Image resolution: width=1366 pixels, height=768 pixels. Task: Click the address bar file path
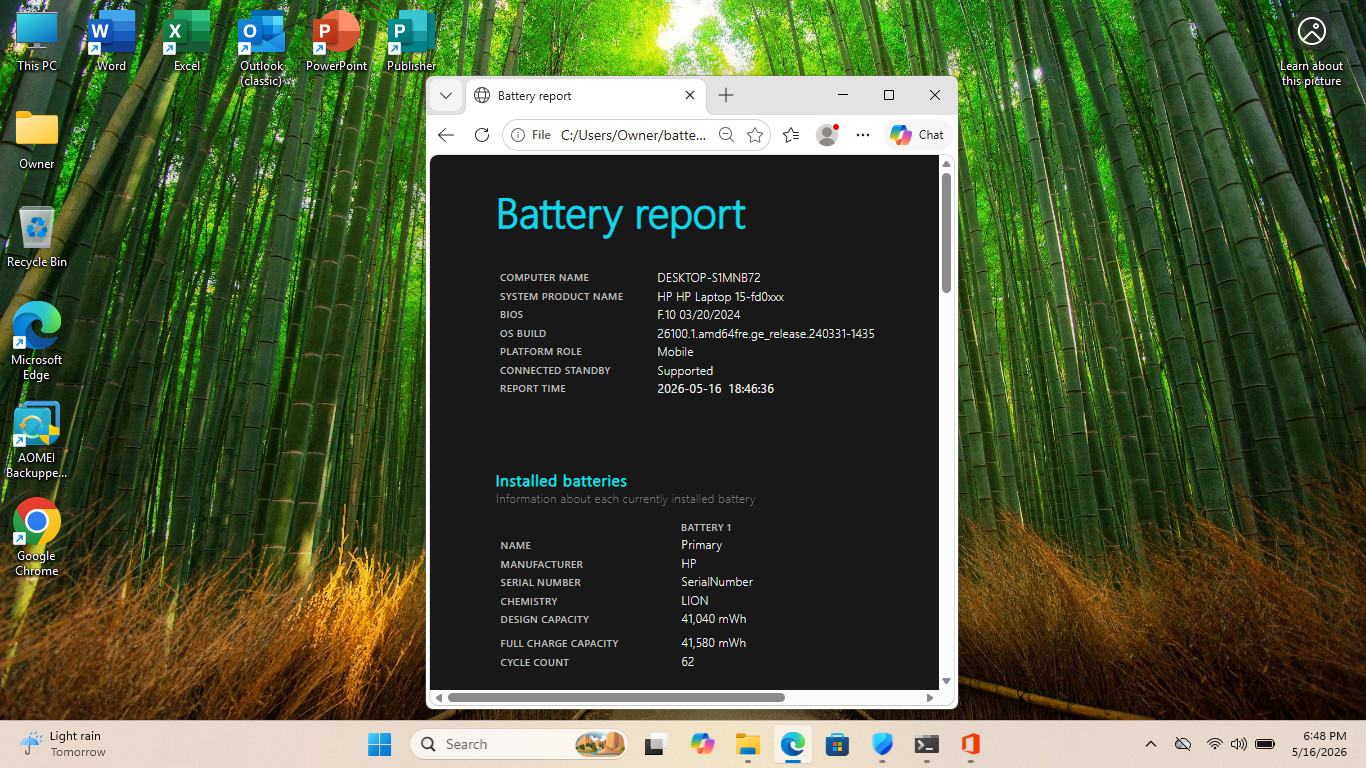tap(633, 135)
